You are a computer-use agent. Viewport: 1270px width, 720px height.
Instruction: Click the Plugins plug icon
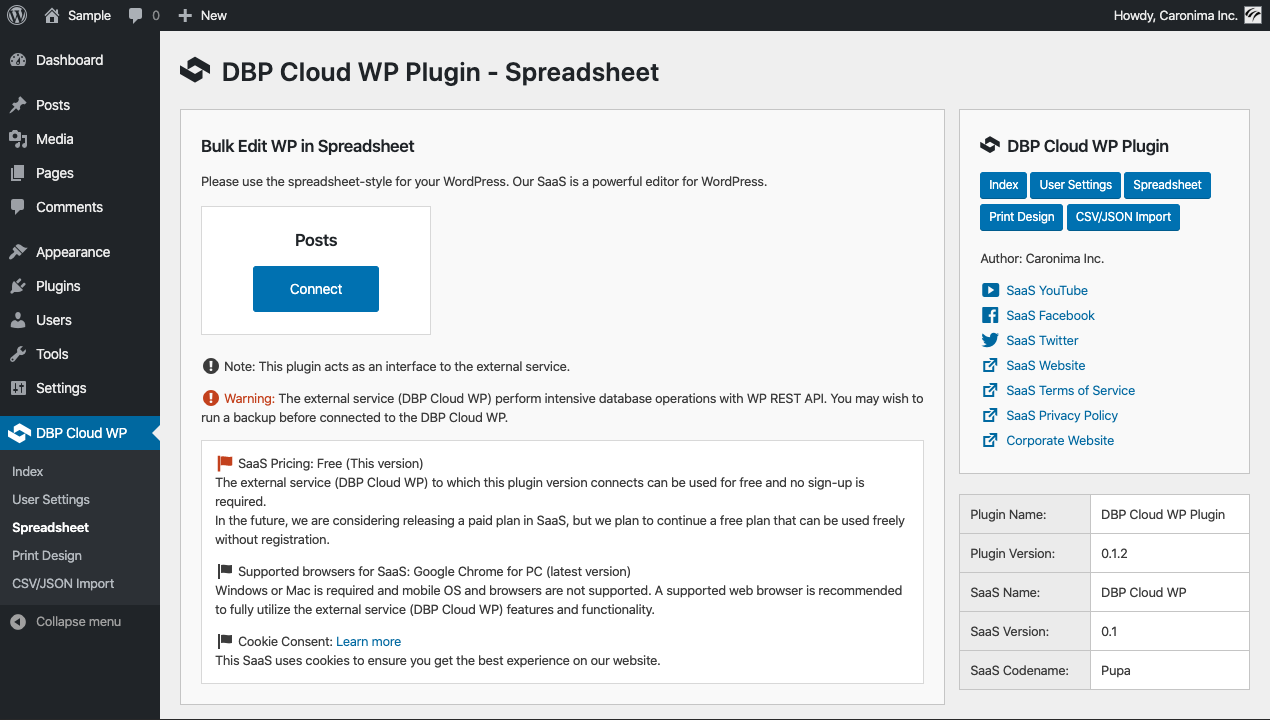point(18,286)
